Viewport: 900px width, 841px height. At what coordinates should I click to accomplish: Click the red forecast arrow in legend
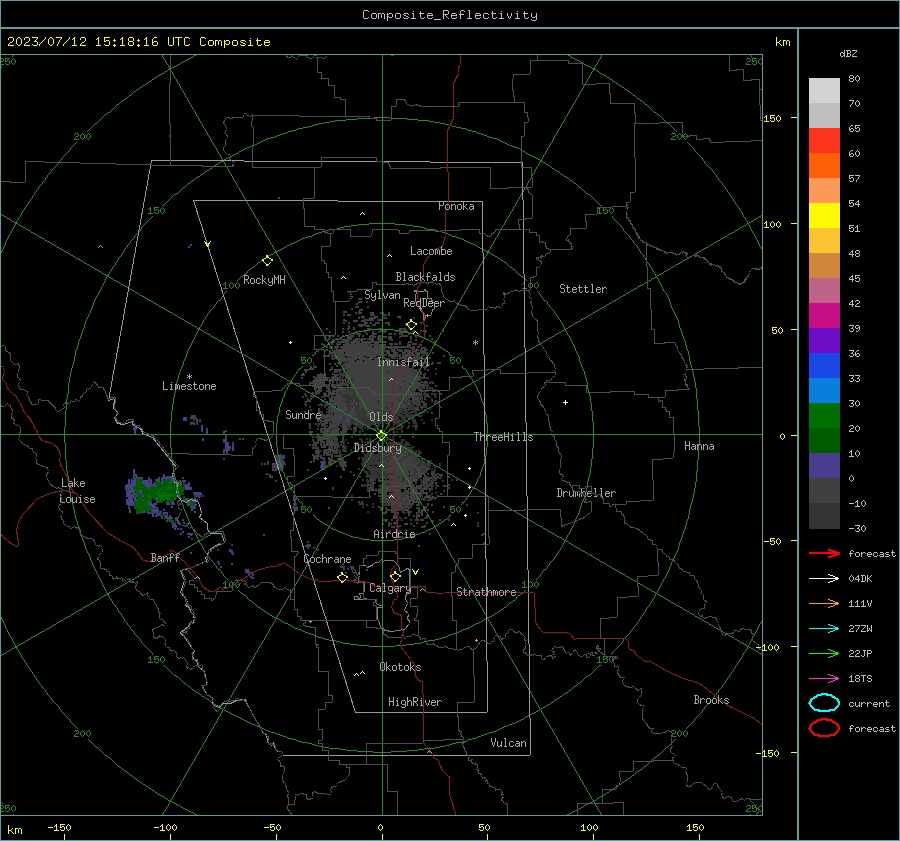824,553
